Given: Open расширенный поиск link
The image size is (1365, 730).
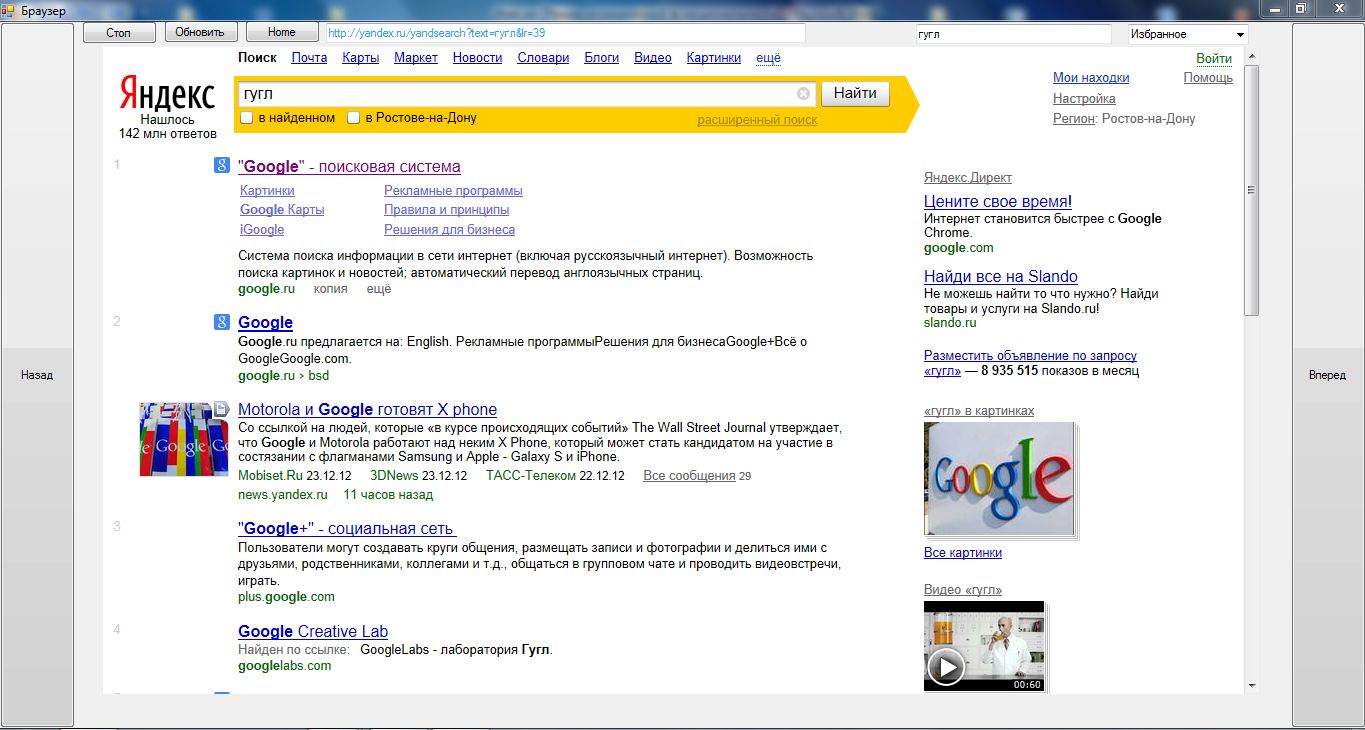Looking at the screenshot, I should point(757,120).
